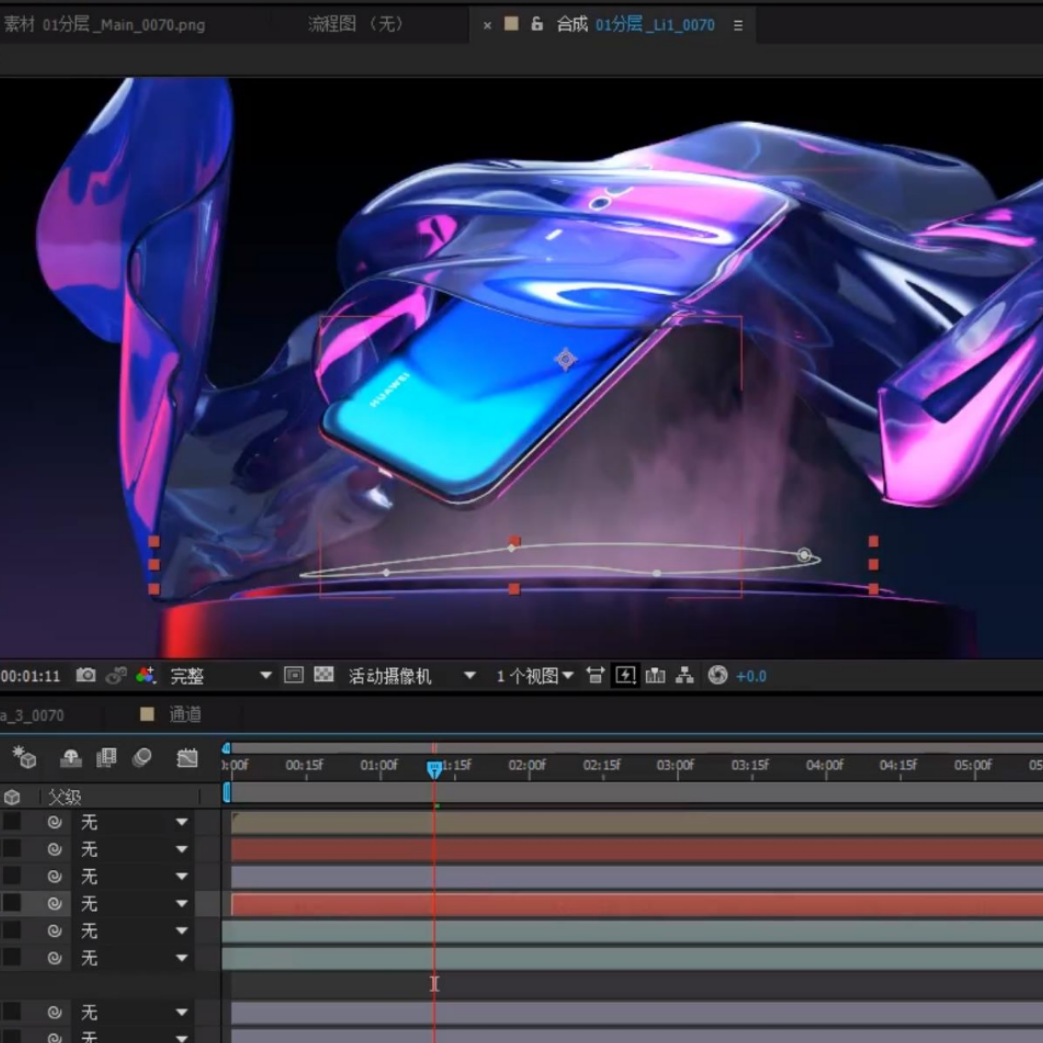Click the fast previews lightning icon
1043x1043 pixels.
625,676
